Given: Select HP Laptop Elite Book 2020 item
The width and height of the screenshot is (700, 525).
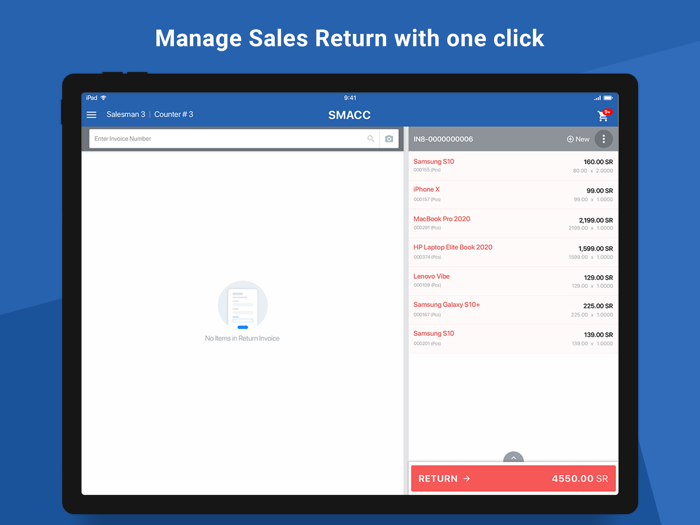Looking at the screenshot, I should click(x=513, y=252).
